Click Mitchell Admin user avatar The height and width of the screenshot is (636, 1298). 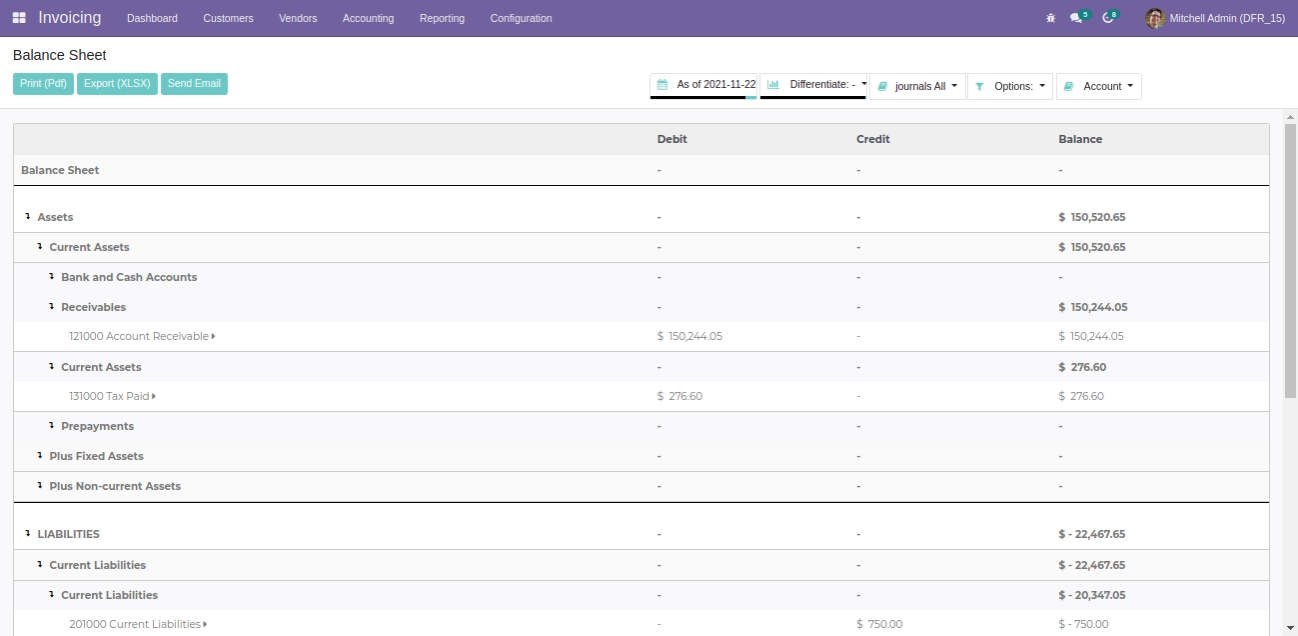pos(1155,18)
